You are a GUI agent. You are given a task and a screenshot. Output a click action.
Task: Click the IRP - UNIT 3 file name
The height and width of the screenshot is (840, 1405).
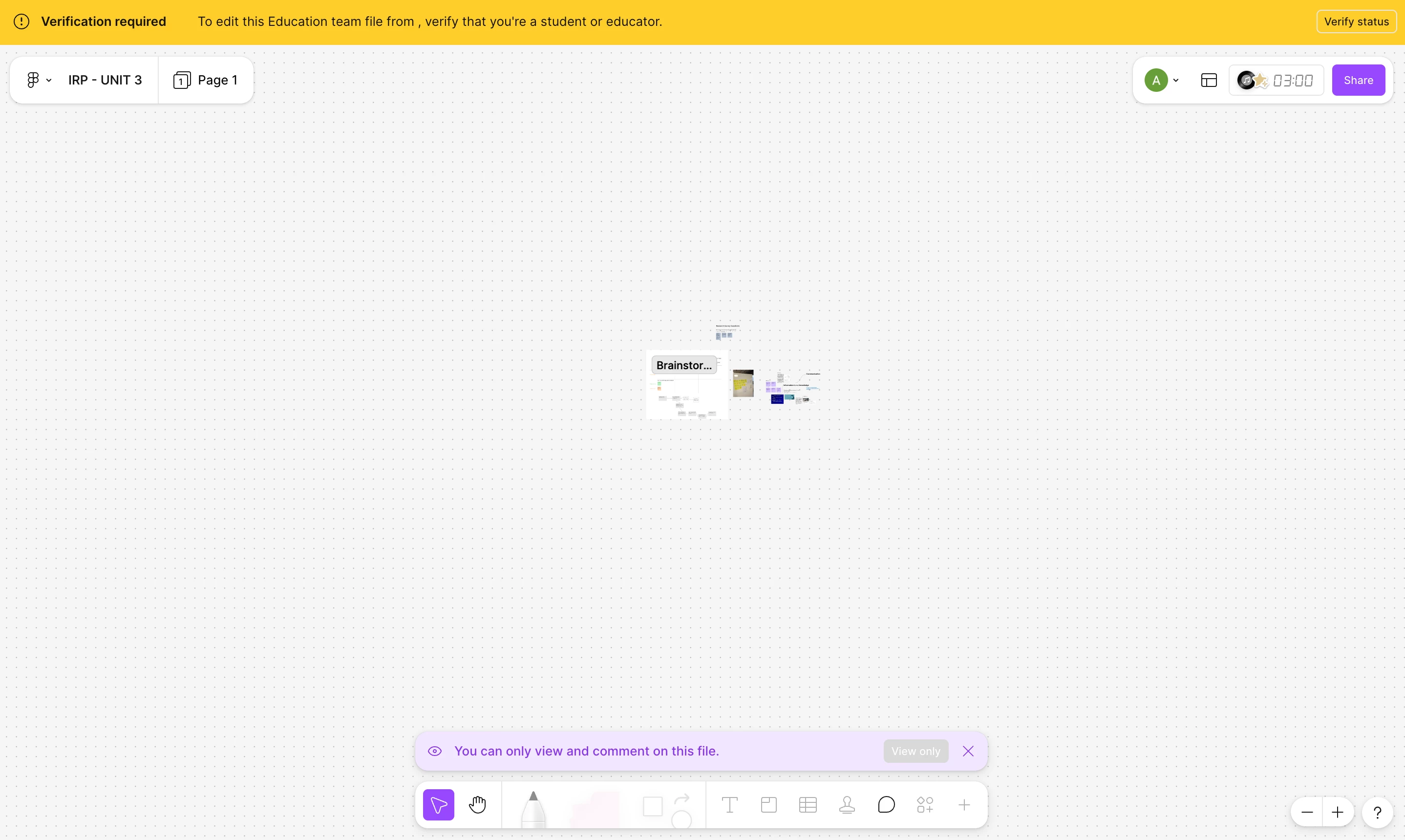[x=105, y=81]
